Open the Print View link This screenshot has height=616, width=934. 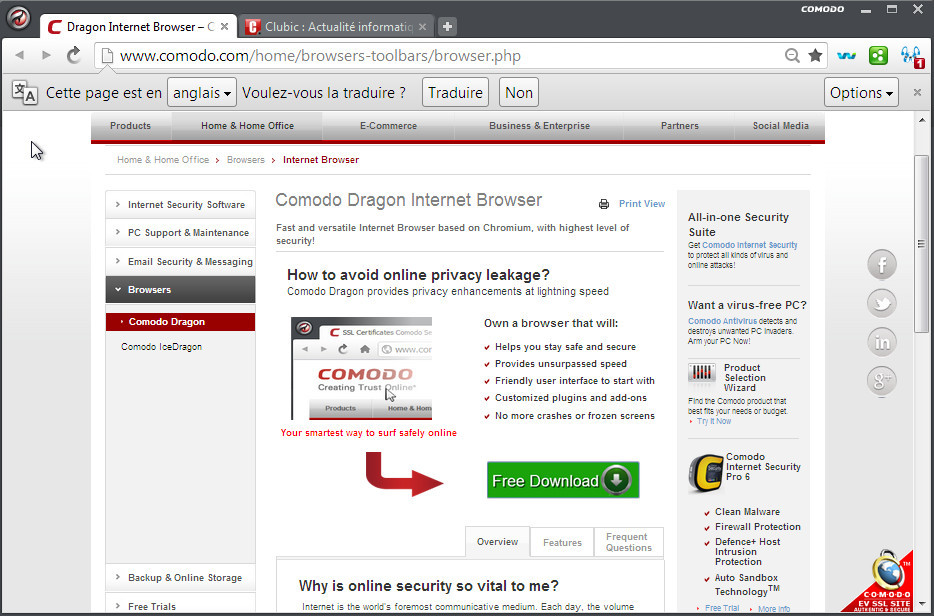pos(642,204)
